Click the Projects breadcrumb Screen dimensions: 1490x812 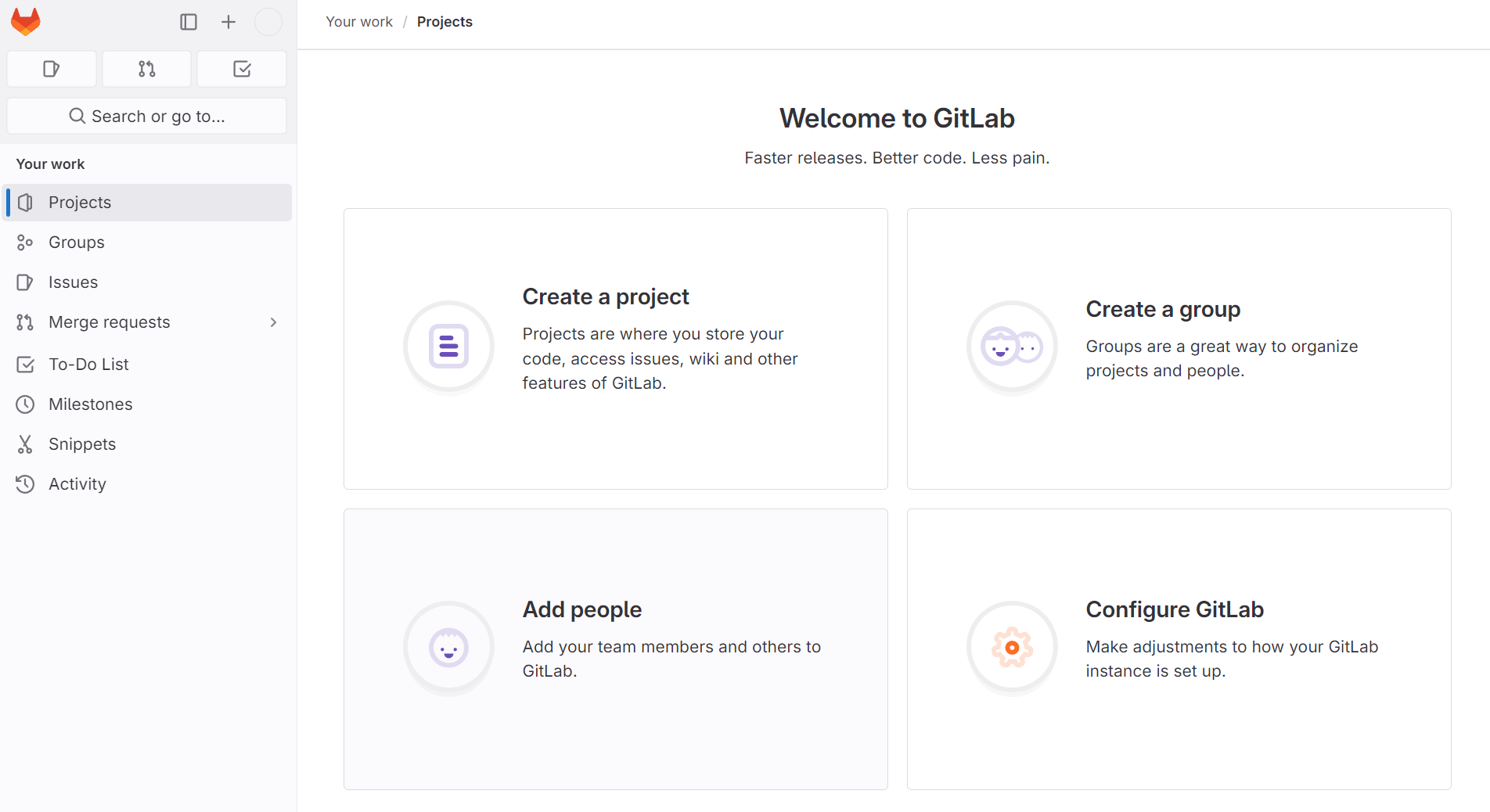click(x=444, y=22)
